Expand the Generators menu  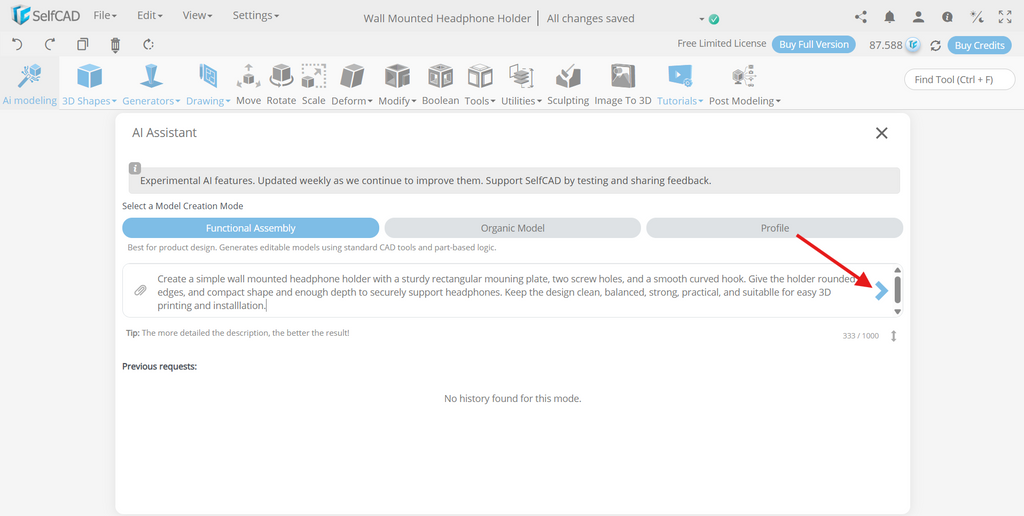[151, 84]
